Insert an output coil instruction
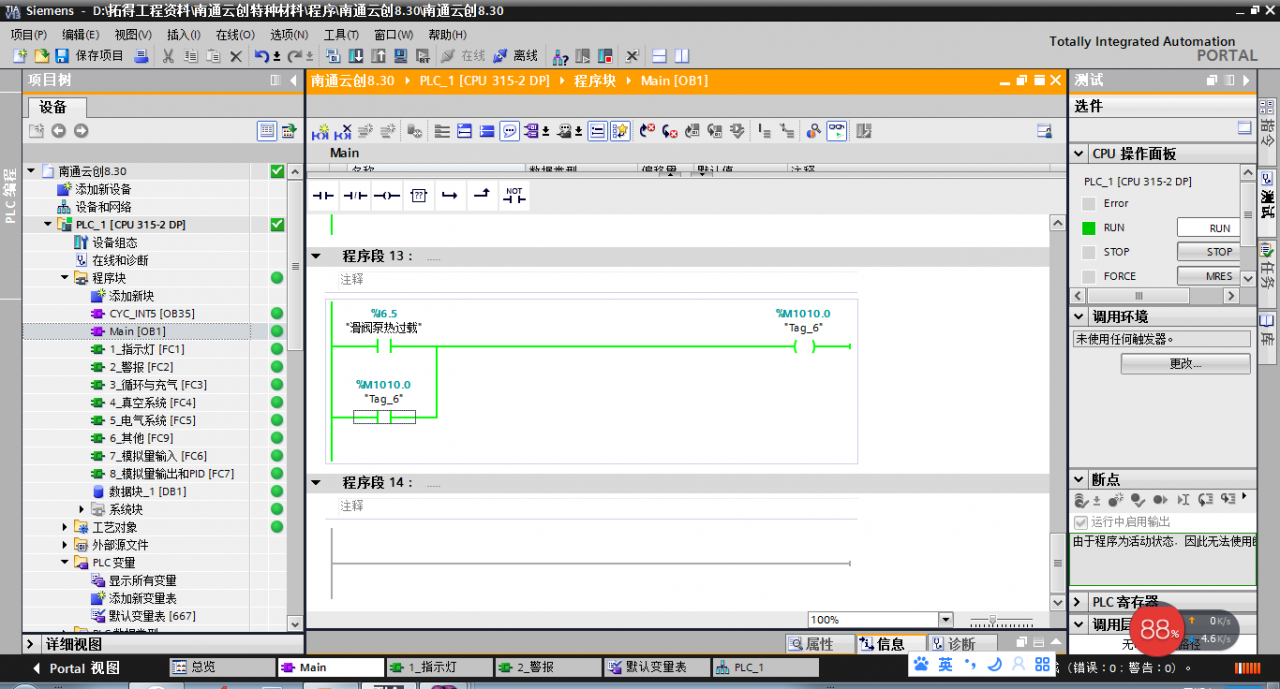This screenshot has height=689, width=1280. coord(387,196)
